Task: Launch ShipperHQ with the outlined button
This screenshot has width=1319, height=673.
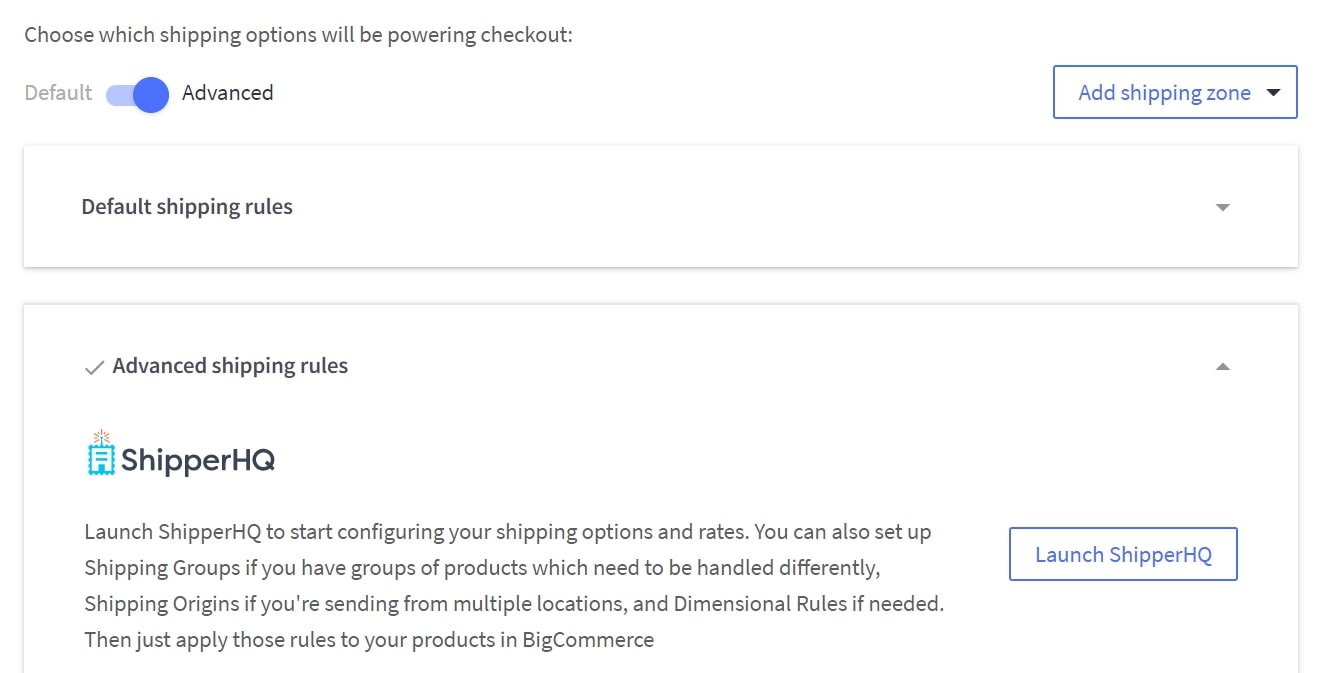Action: coord(1123,554)
